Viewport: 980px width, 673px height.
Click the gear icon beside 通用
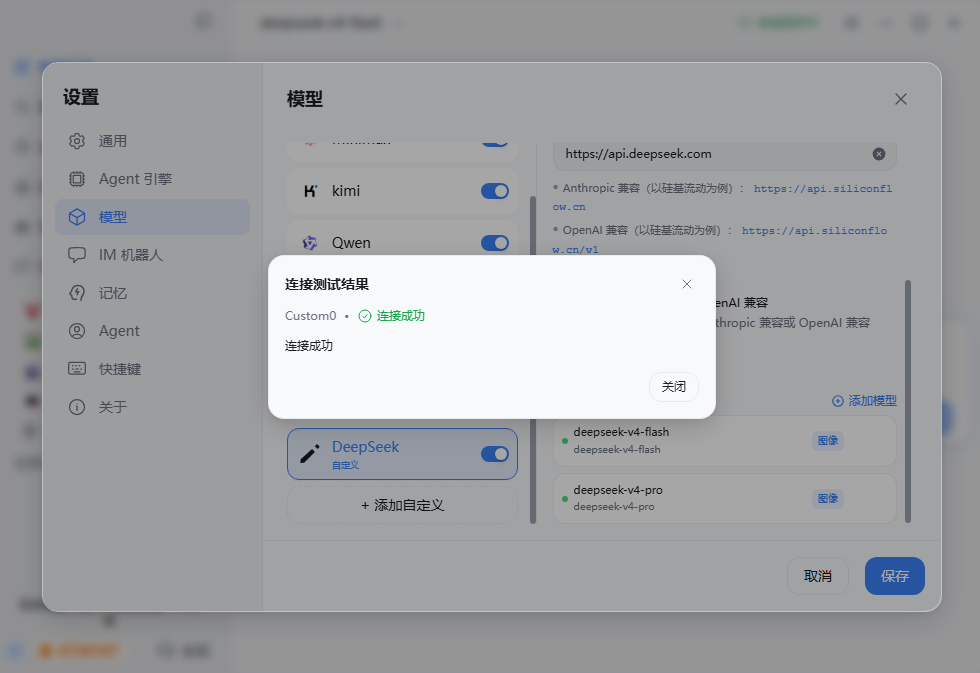point(77,141)
